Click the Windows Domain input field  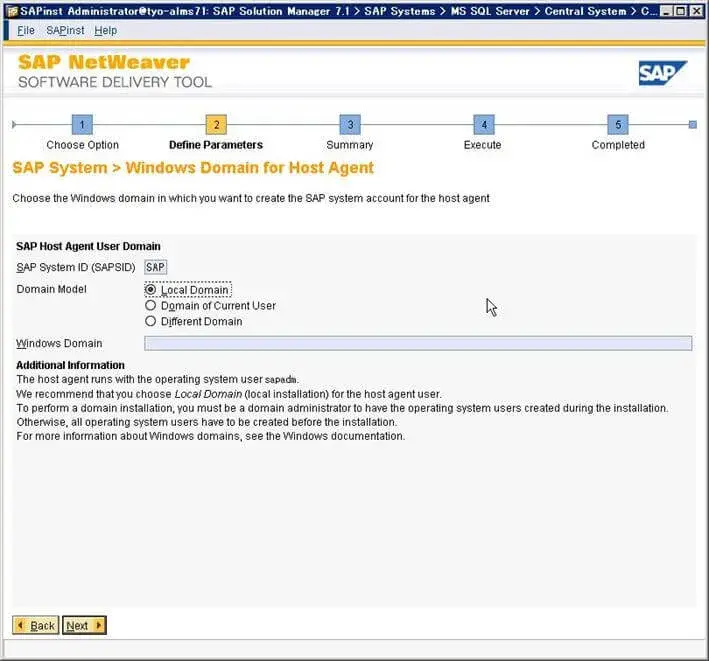[418, 343]
